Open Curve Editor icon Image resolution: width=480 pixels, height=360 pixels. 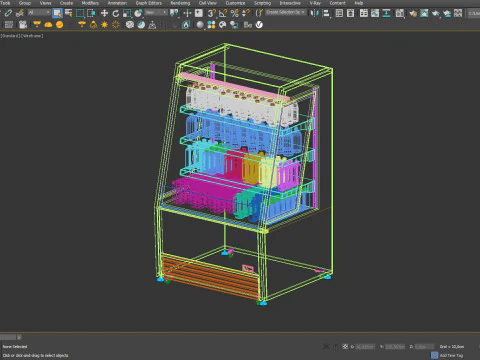375,13
